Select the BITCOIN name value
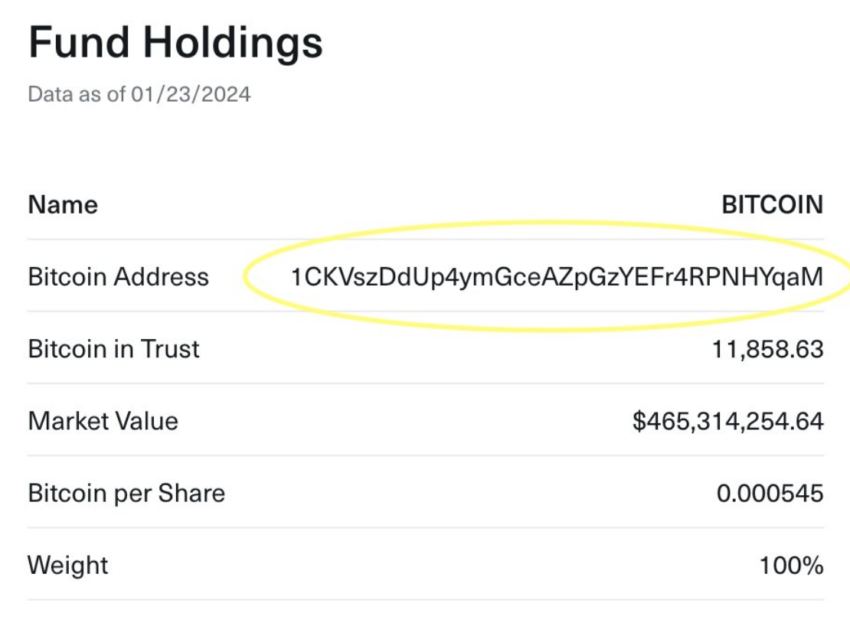 coord(772,205)
